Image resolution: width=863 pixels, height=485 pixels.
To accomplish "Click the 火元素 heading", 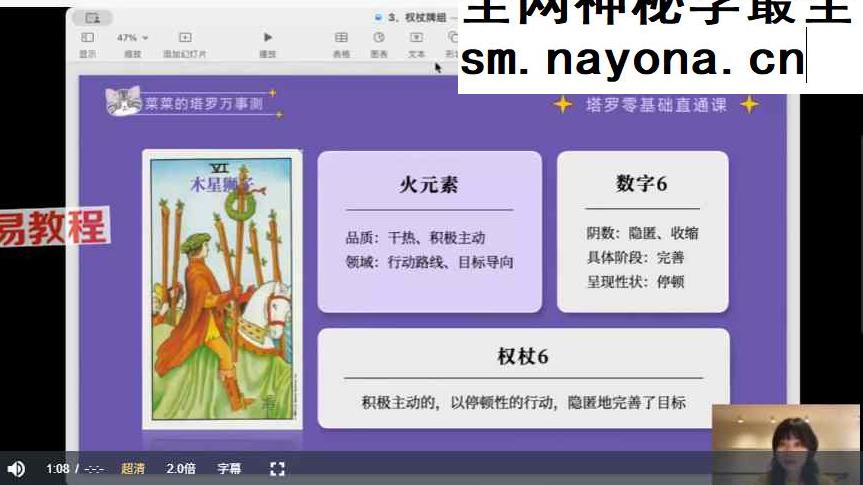I will pyautogui.click(x=429, y=185).
